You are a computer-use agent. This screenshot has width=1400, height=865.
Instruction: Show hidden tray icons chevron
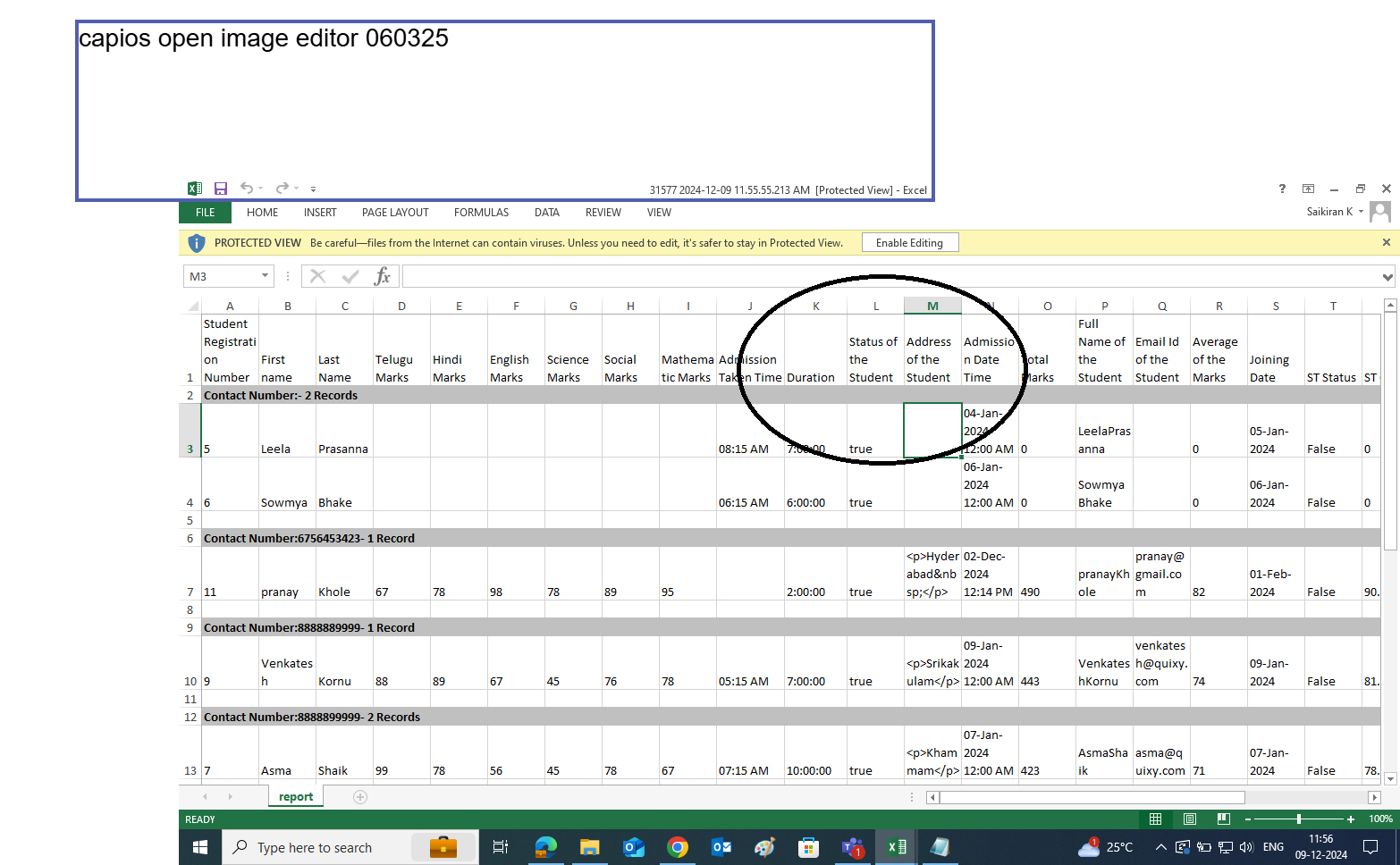[1160, 847]
